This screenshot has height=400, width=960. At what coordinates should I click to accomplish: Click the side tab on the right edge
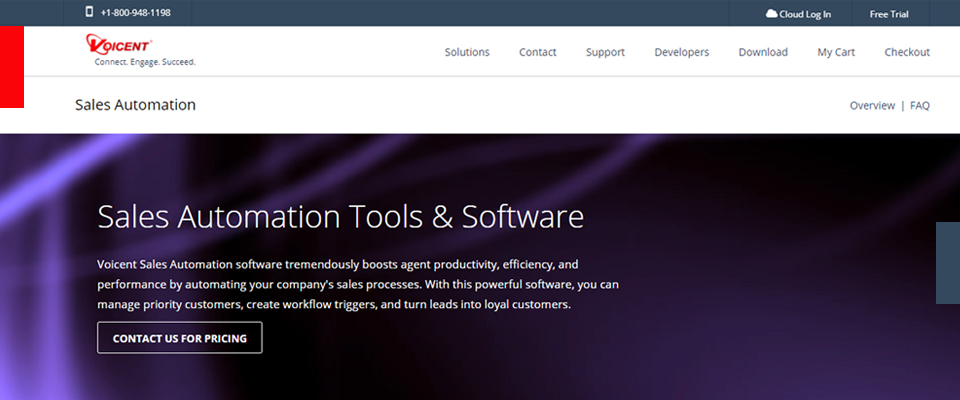point(948,263)
